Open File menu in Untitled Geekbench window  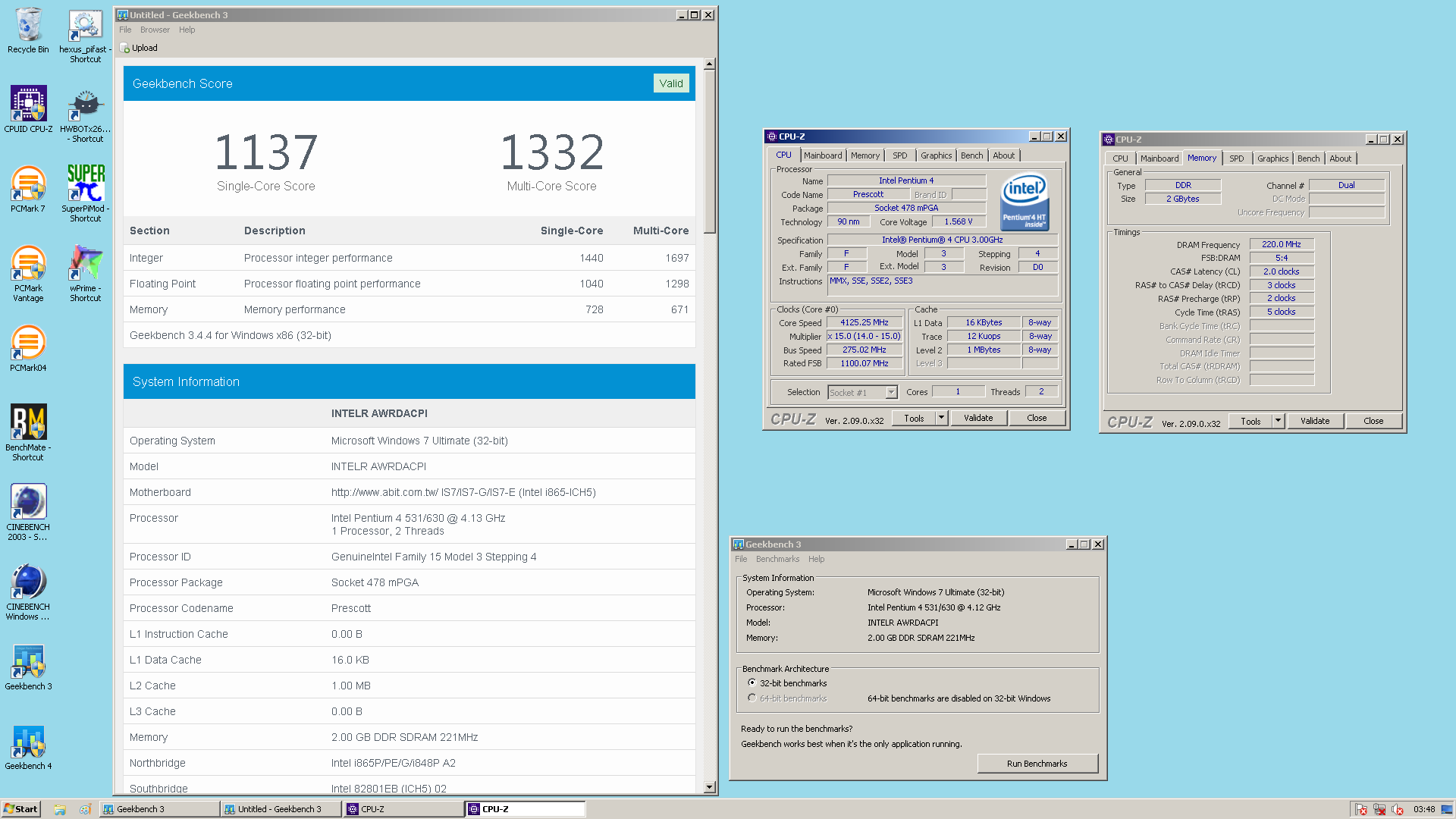125,30
